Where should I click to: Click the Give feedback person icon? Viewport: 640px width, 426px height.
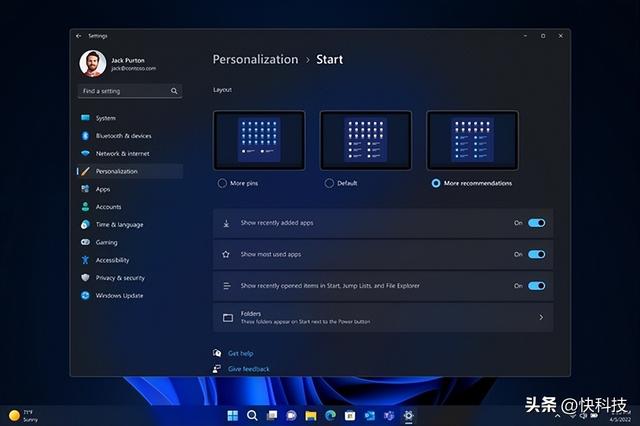pyautogui.click(x=217, y=369)
